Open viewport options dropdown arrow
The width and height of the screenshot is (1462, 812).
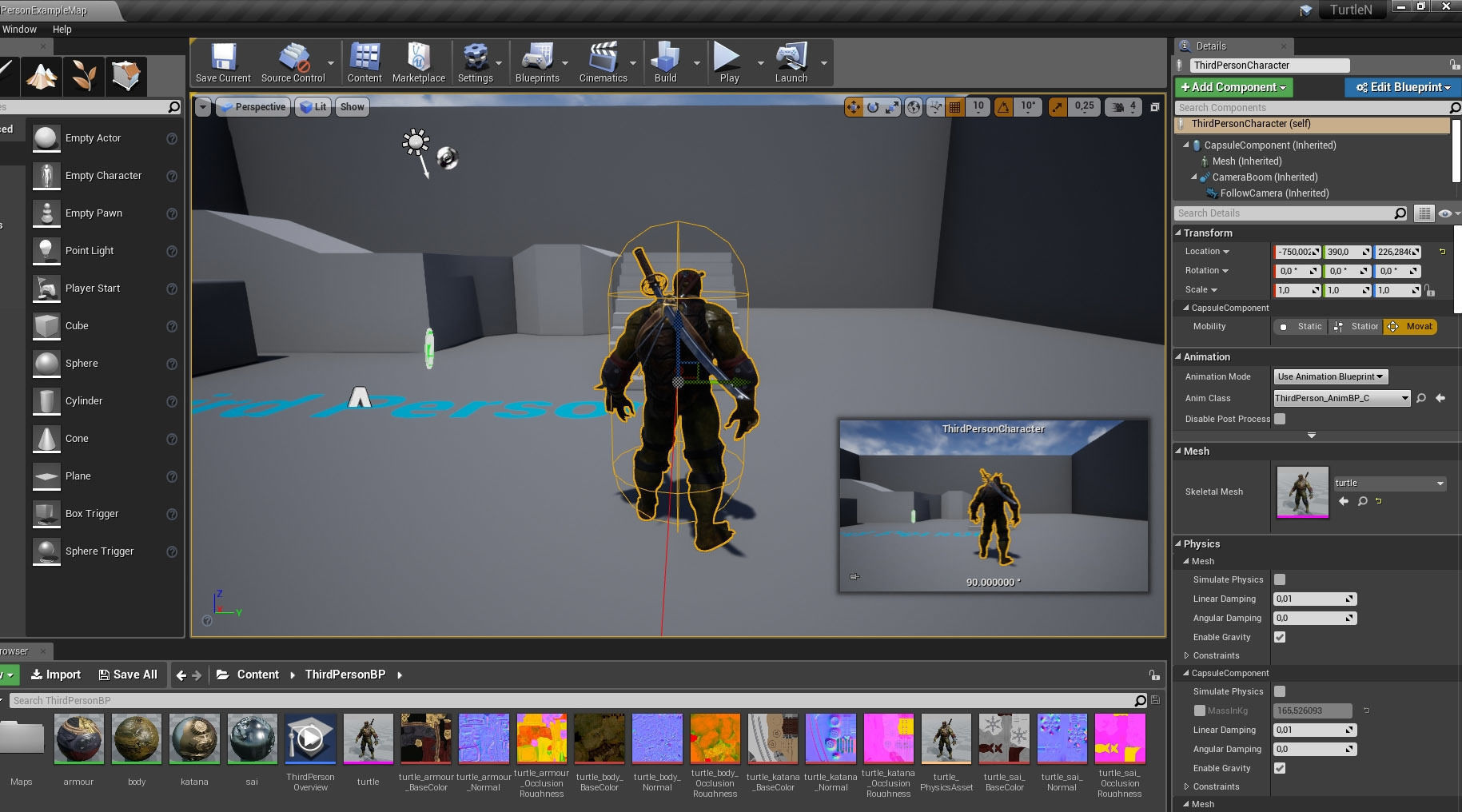pos(203,107)
